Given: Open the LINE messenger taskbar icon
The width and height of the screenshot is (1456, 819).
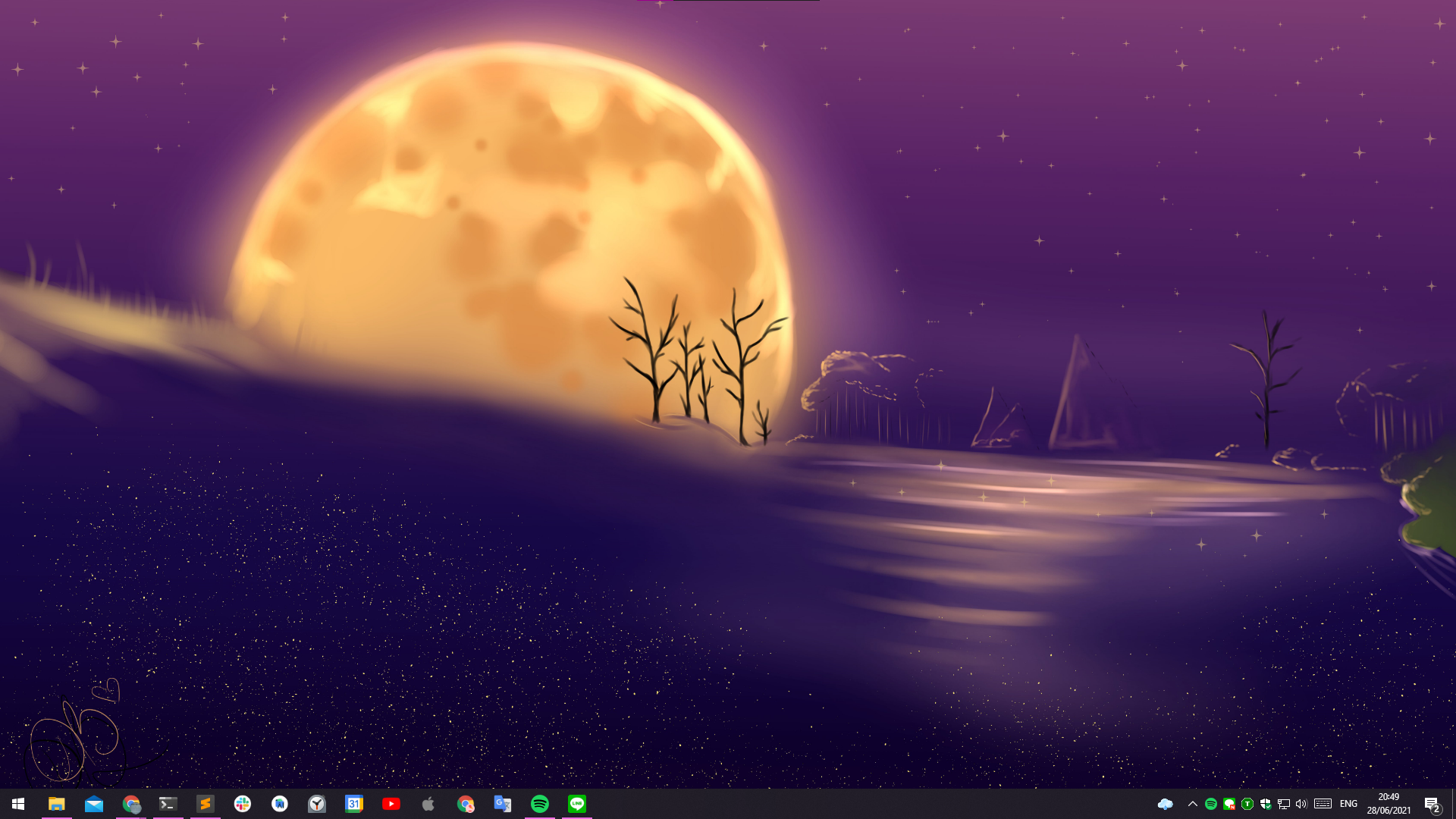Looking at the screenshot, I should [577, 804].
